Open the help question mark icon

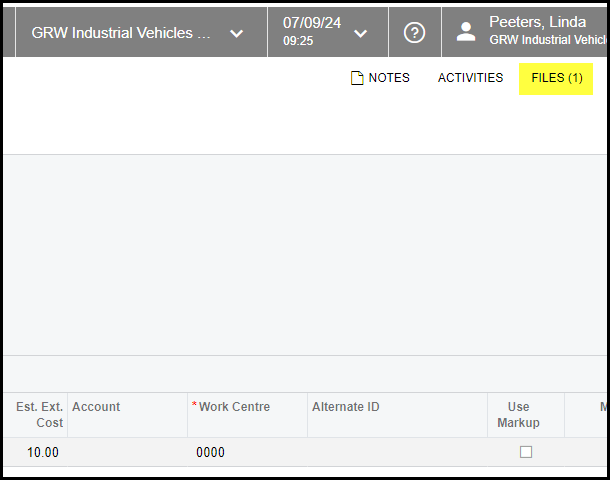coord(414,33)
